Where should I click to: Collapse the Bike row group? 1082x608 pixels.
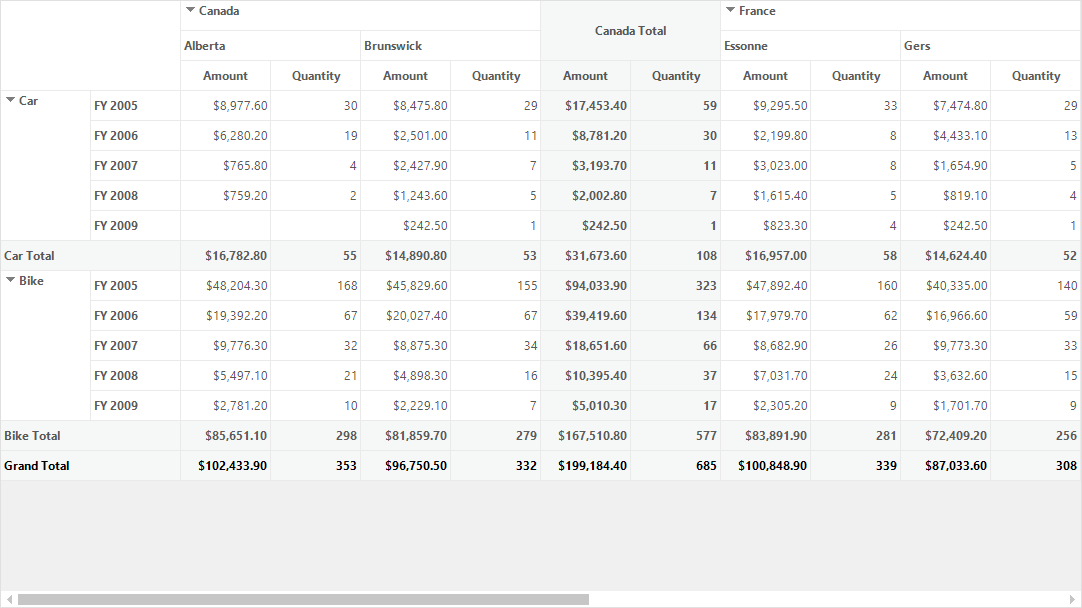click(x=10, y=280)
